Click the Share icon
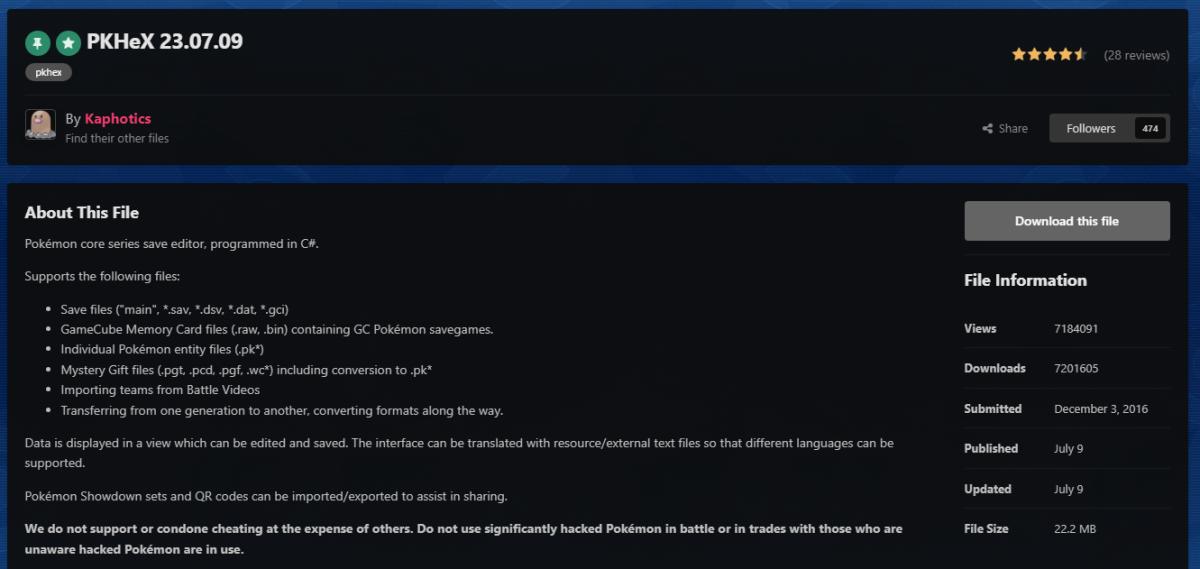This screenshot has width=1200, height=569. point(988,129)
